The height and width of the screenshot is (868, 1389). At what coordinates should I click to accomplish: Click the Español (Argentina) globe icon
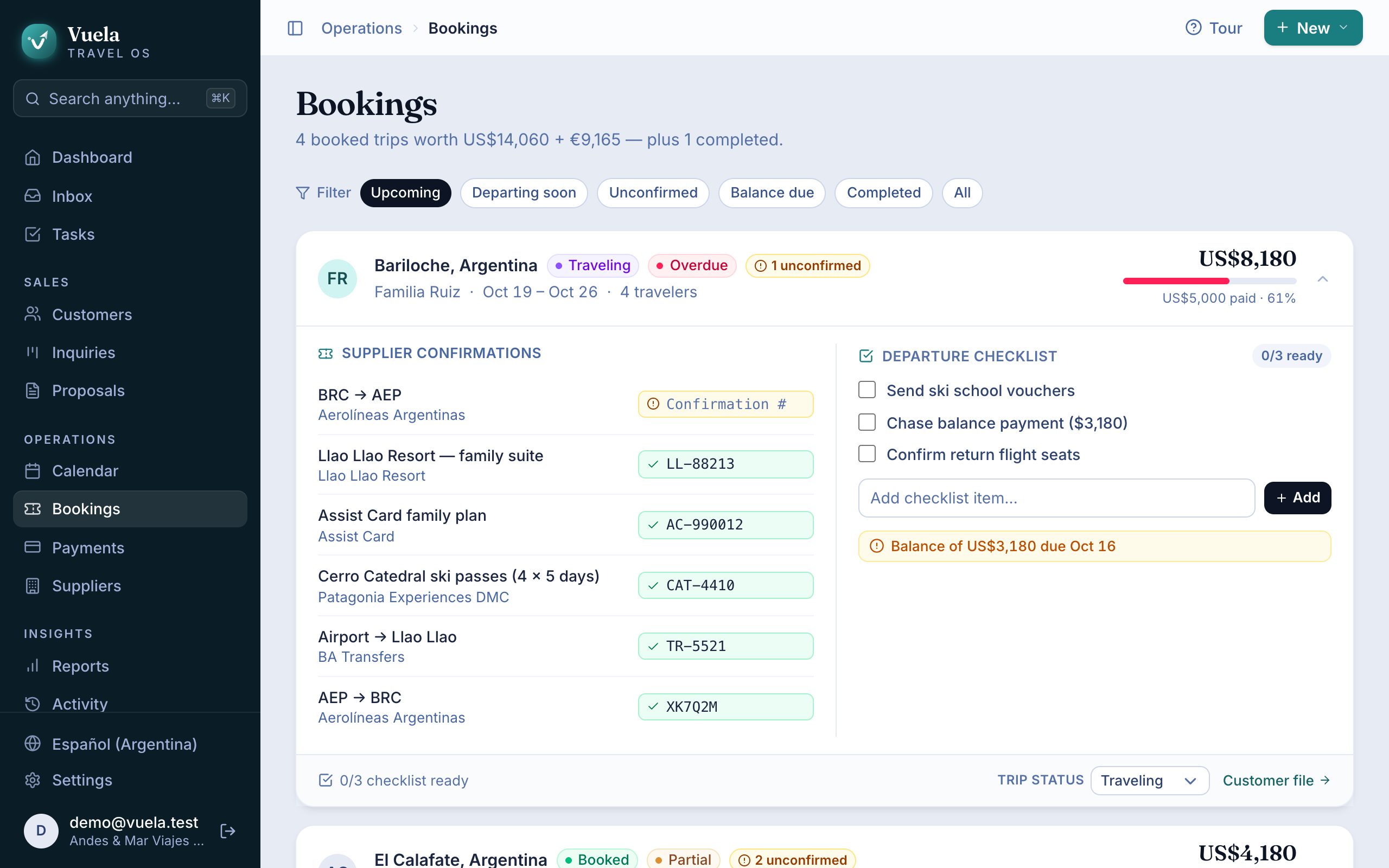(33, 743)
